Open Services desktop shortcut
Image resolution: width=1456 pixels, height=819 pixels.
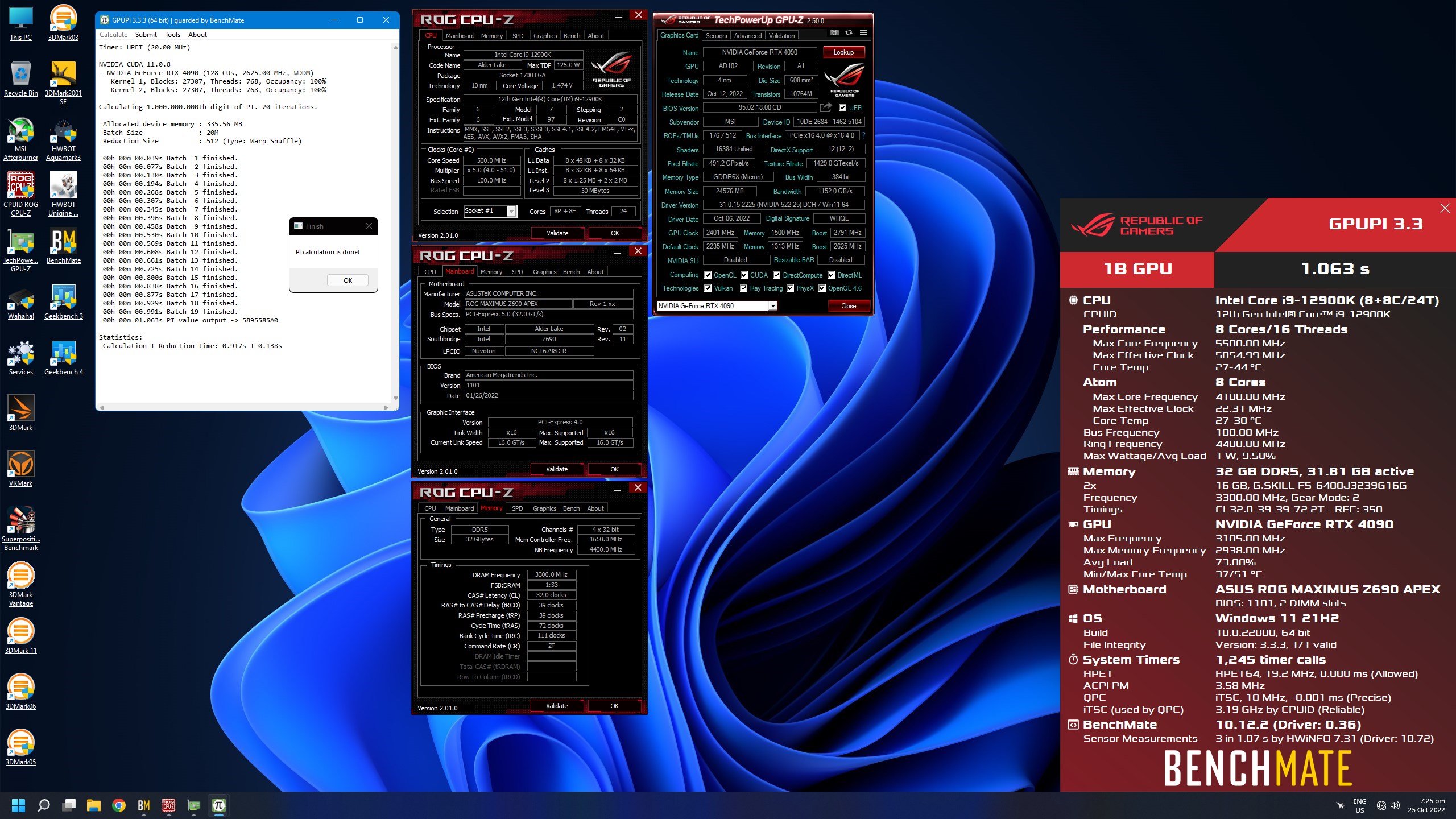pos(20,358)
